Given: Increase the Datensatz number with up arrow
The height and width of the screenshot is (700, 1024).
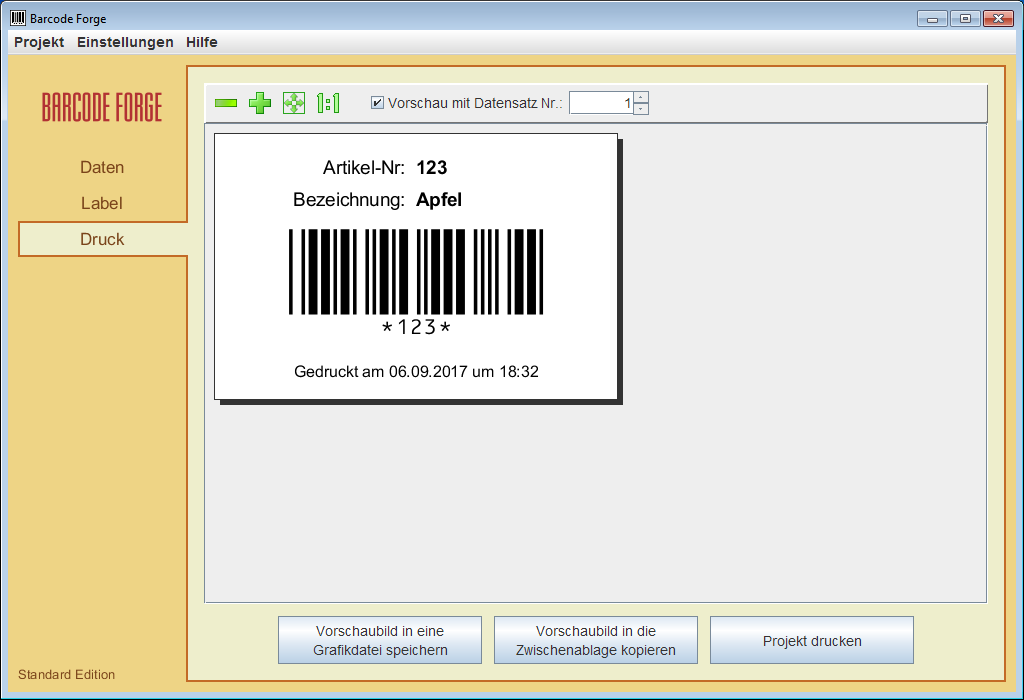Looking at the screenshot, I should click(x=641, y=97).
